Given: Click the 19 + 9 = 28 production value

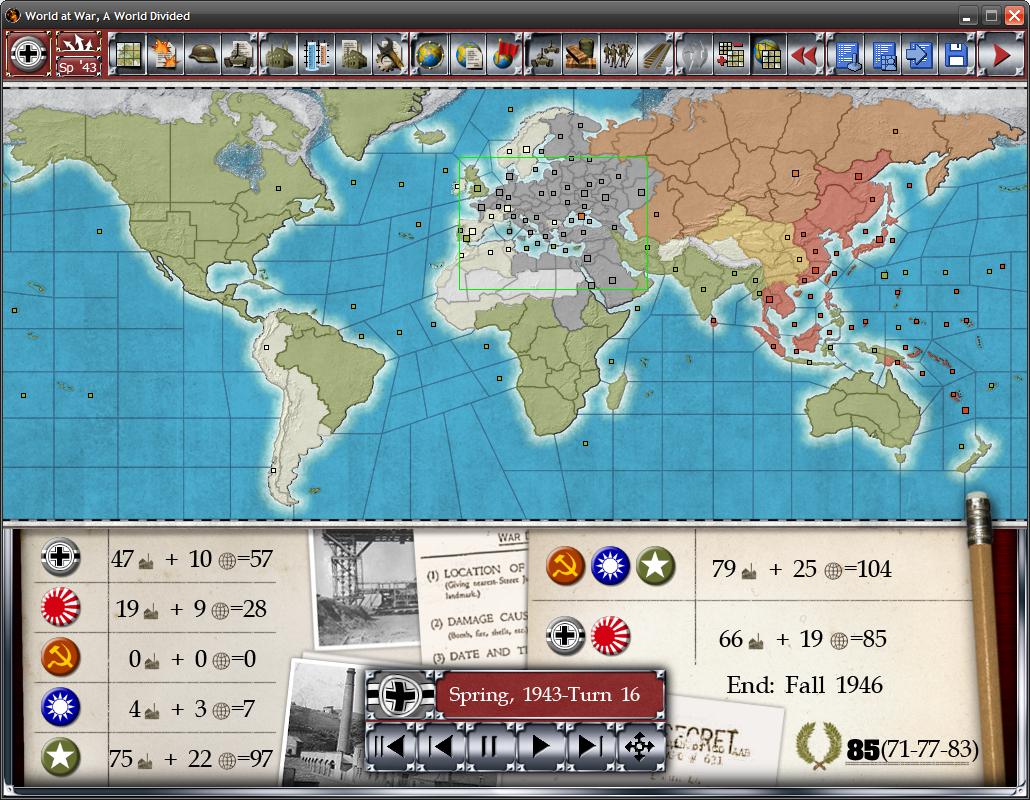Looking at the screenshot, I should tap(192, 609).
